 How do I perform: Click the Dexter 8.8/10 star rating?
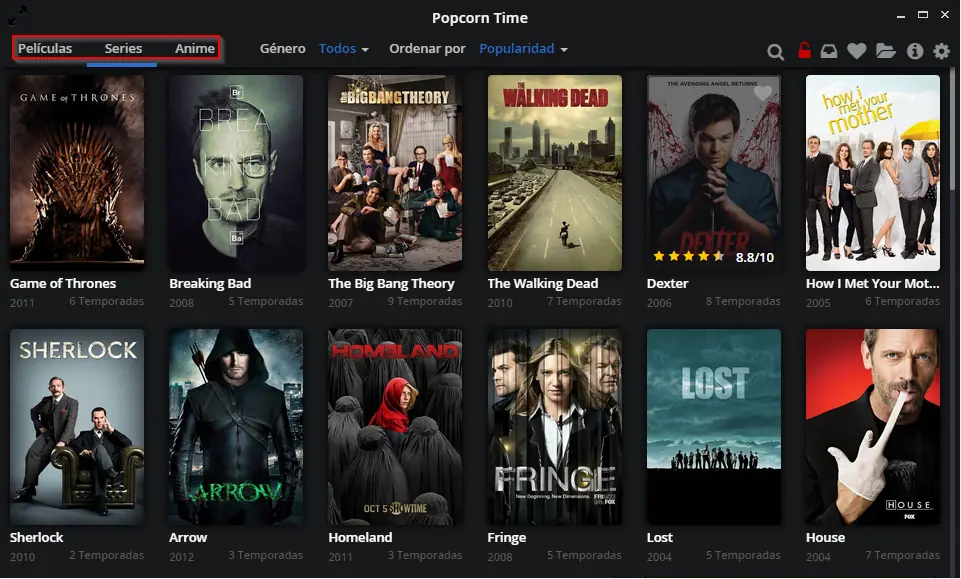point(713,257)
